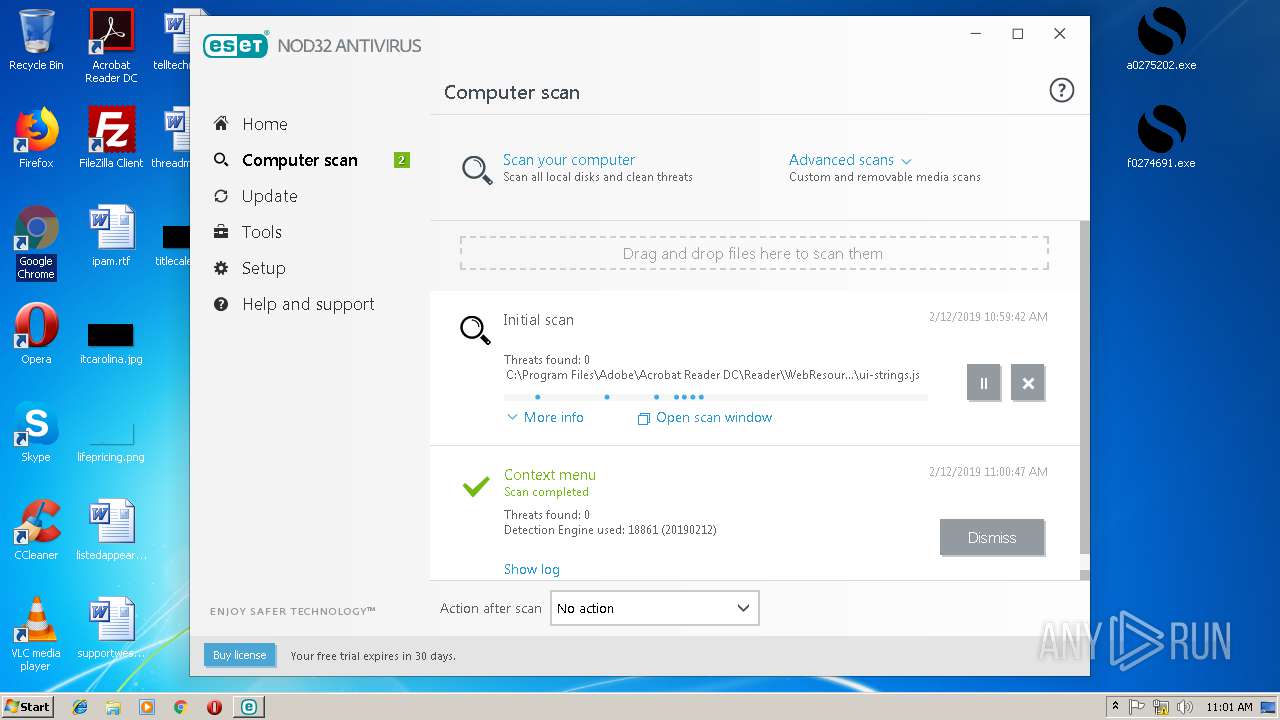Open Help and support
This screenshot has height=720, width=1280.
point(308,304)
